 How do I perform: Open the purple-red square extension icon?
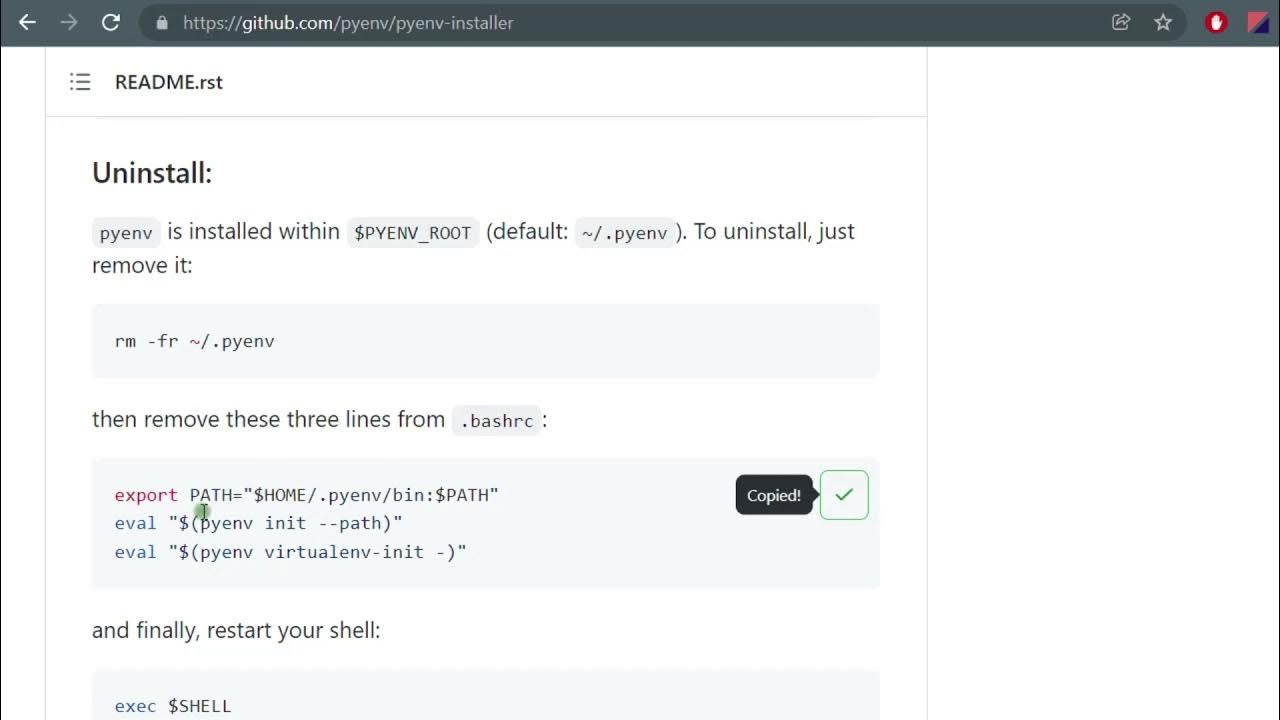[x=1259, y=22]
